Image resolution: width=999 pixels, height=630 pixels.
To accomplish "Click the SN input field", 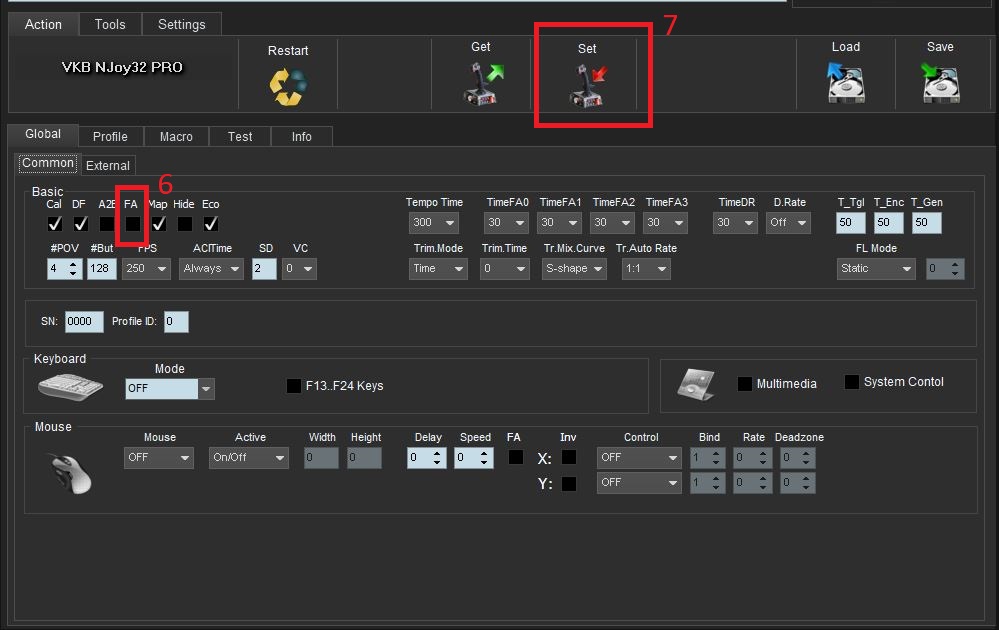I will point(83,322).
